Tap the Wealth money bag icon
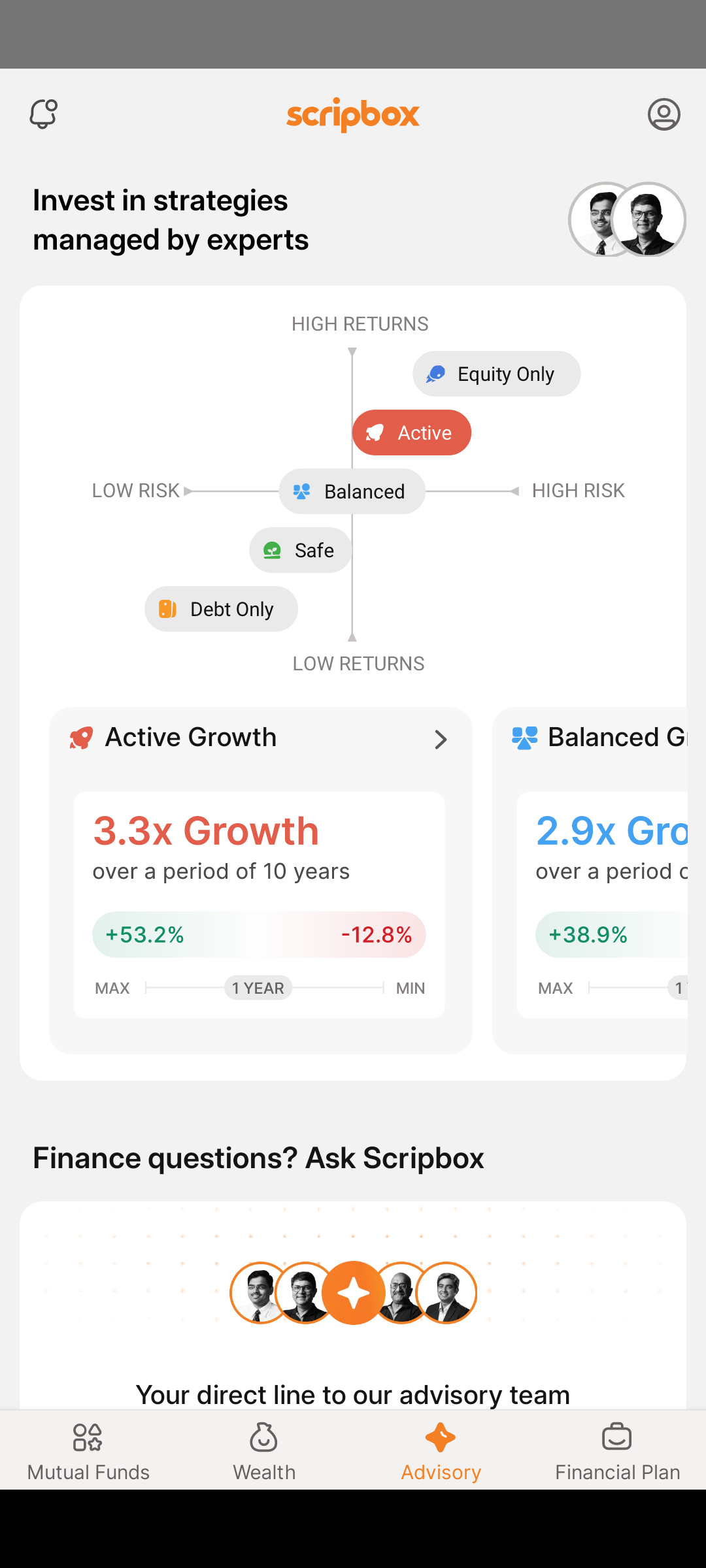This screenshot has width=706, height=1568. click(x=264, y=1437)
